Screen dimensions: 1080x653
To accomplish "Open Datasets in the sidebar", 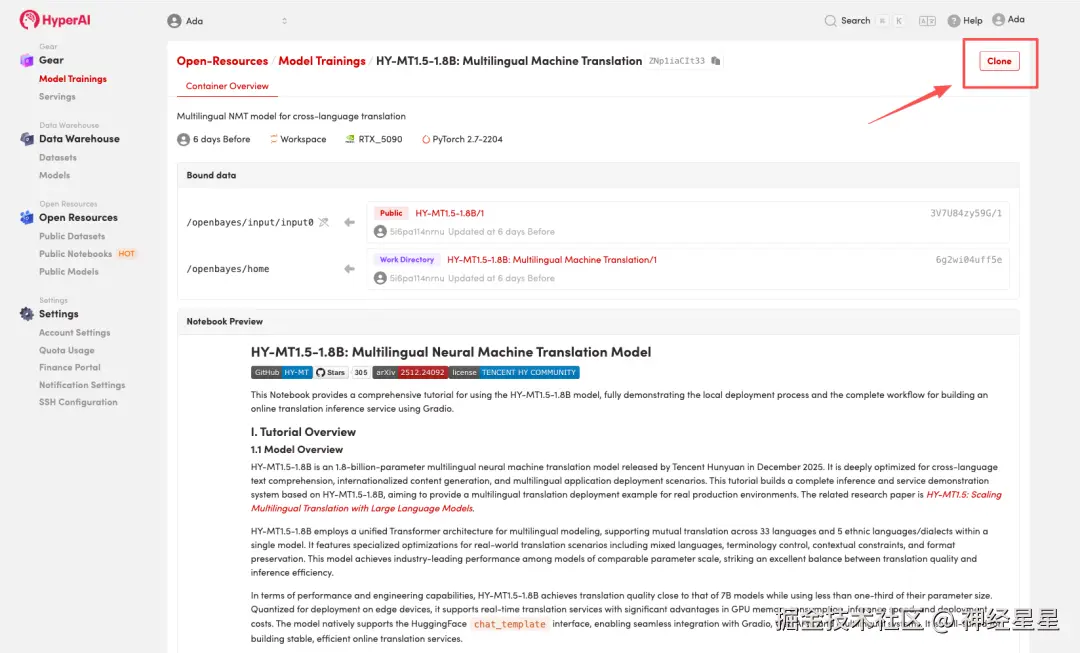I will (58, 157).
